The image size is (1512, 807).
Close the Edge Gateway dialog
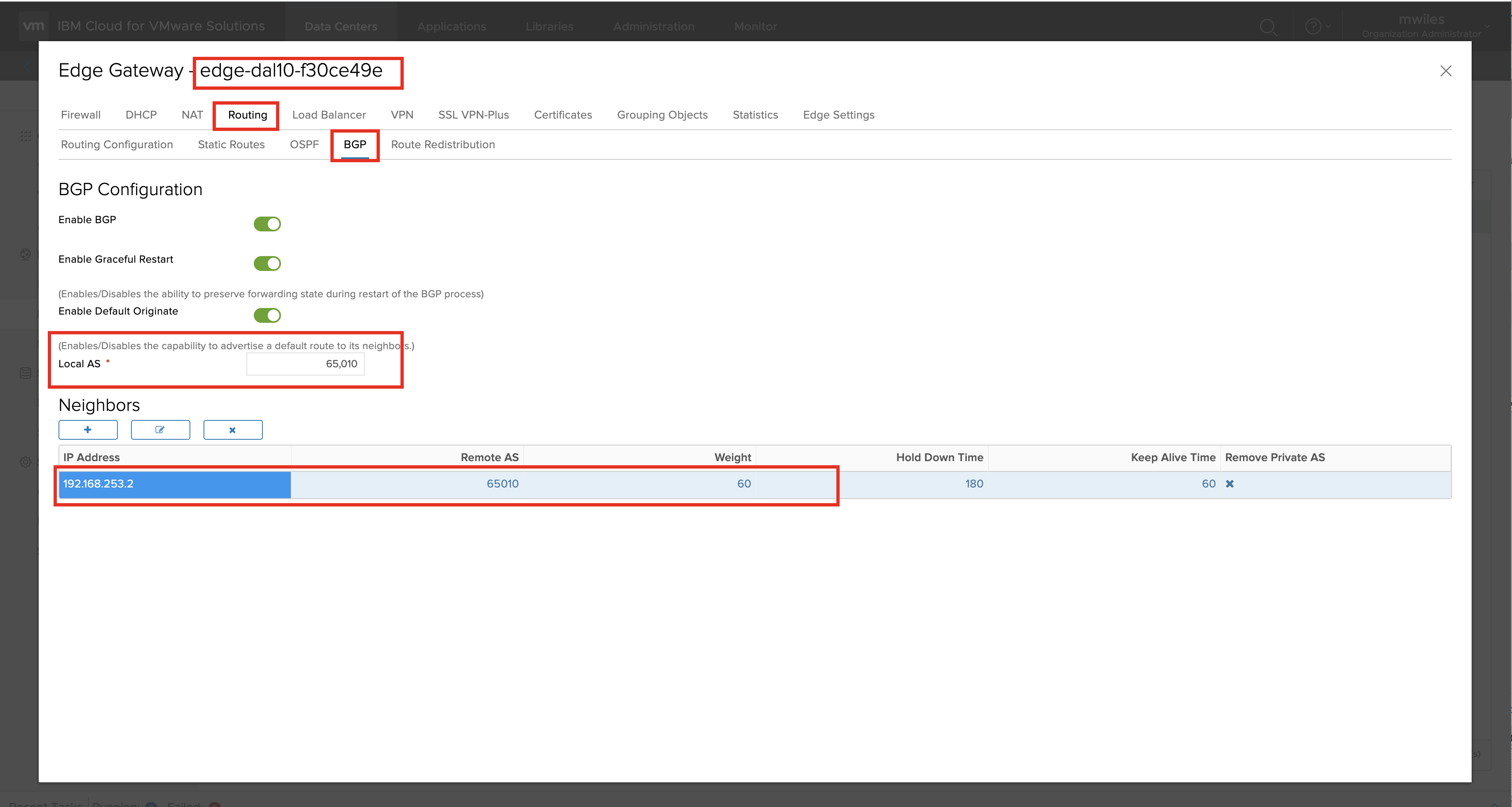(x=1445, y=71)
